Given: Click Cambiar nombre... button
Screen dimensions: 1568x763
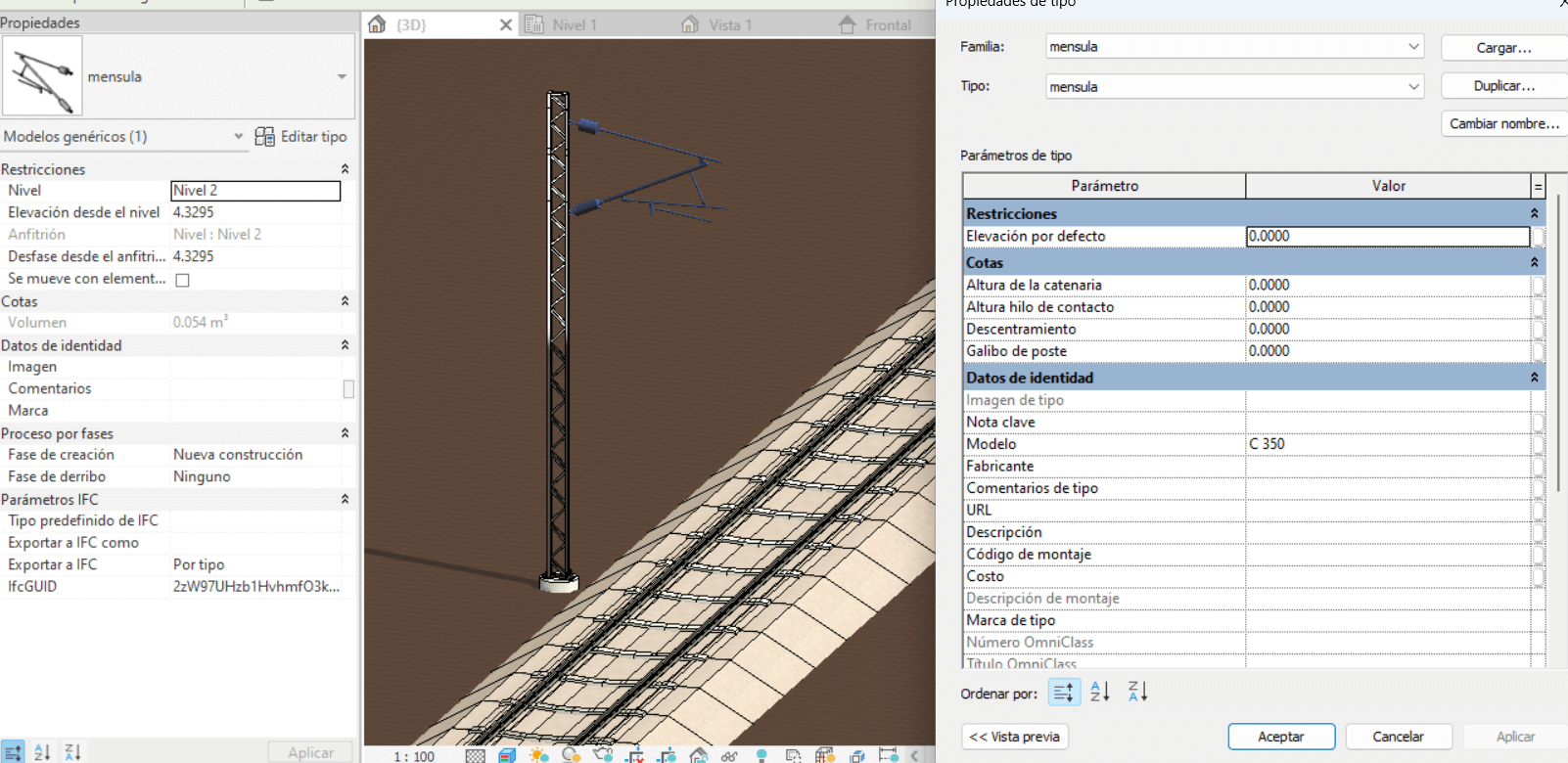Looking at the screenshot, I should 1503,123.
